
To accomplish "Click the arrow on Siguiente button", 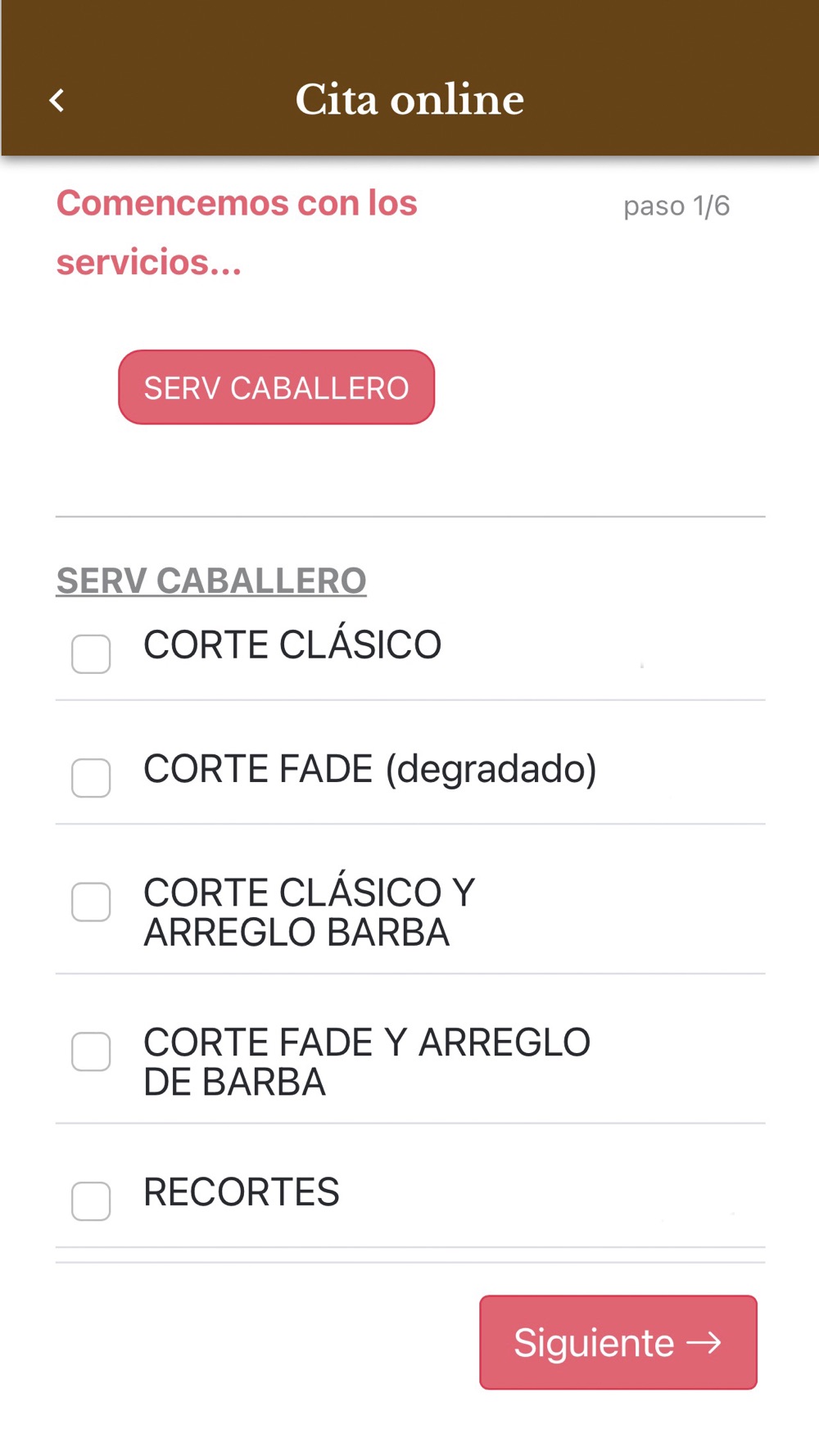I will pyautogui.click(x=704, y=1343).
